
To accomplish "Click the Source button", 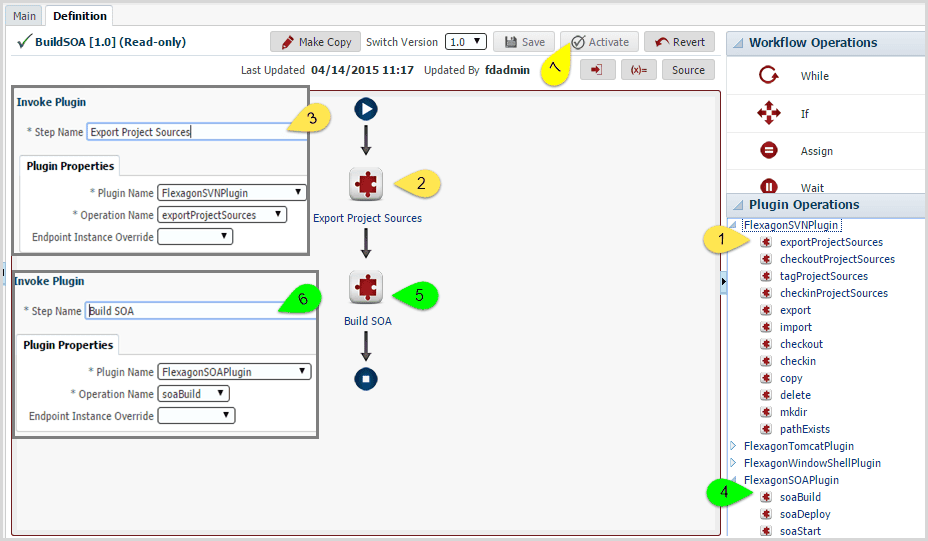I will 688,70.
